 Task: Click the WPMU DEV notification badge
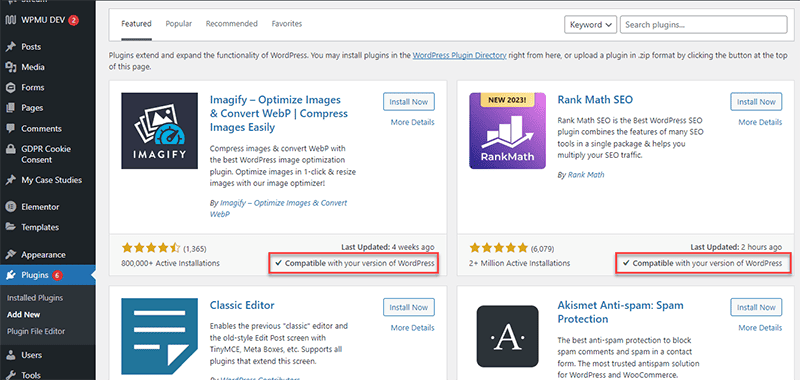pos(73,20)
